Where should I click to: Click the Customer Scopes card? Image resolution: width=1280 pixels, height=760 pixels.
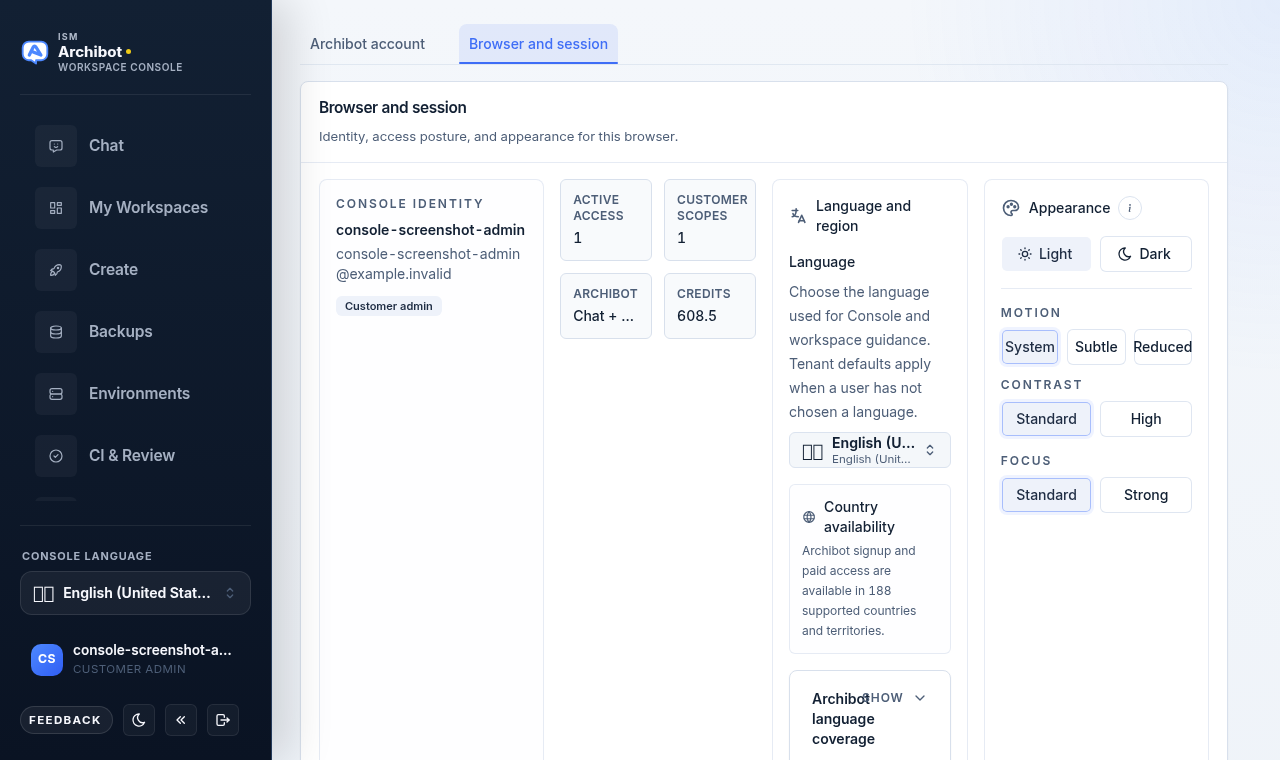710,220
